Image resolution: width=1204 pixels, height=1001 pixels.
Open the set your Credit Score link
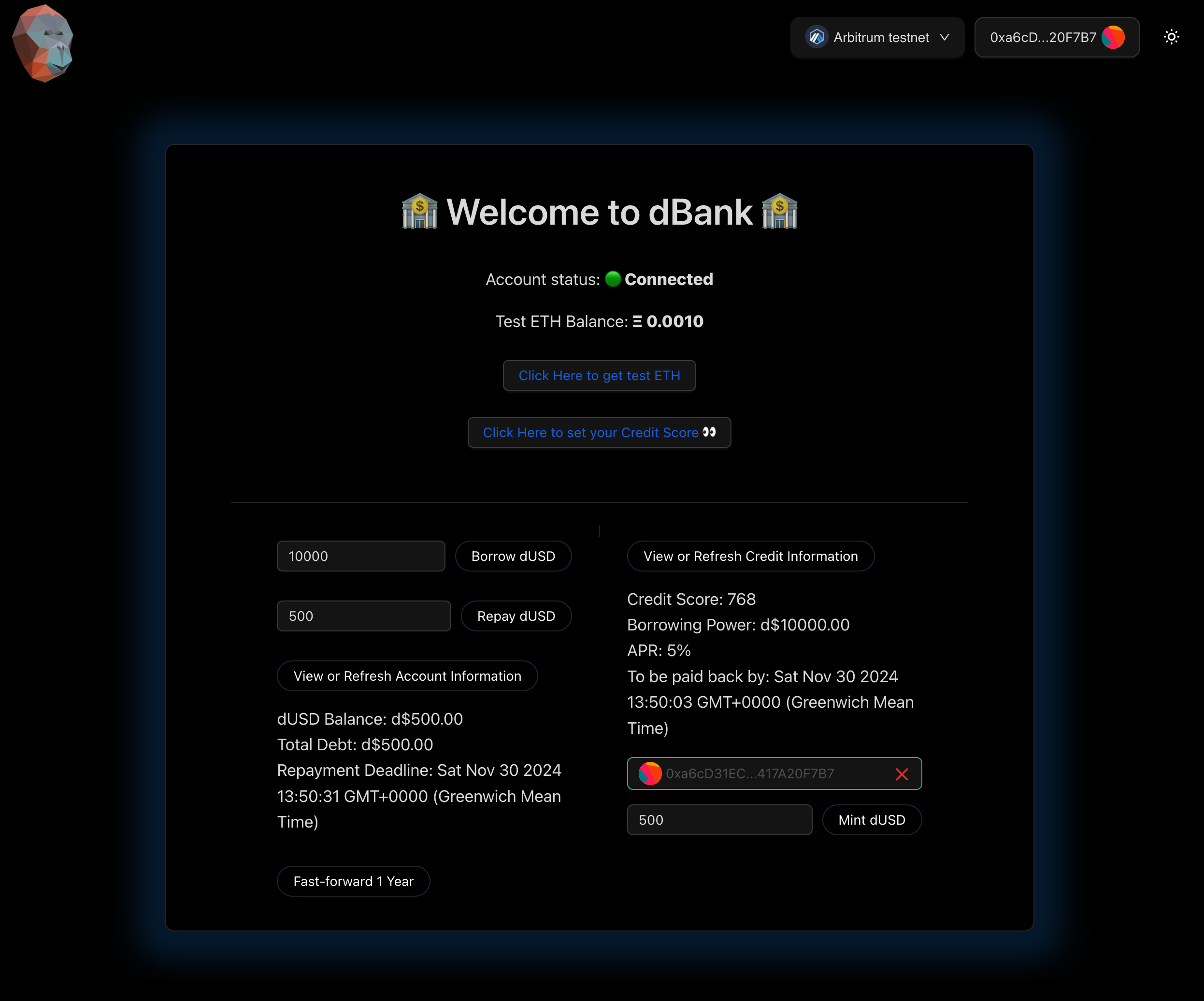pyautogui.click(x=599, y=433)
